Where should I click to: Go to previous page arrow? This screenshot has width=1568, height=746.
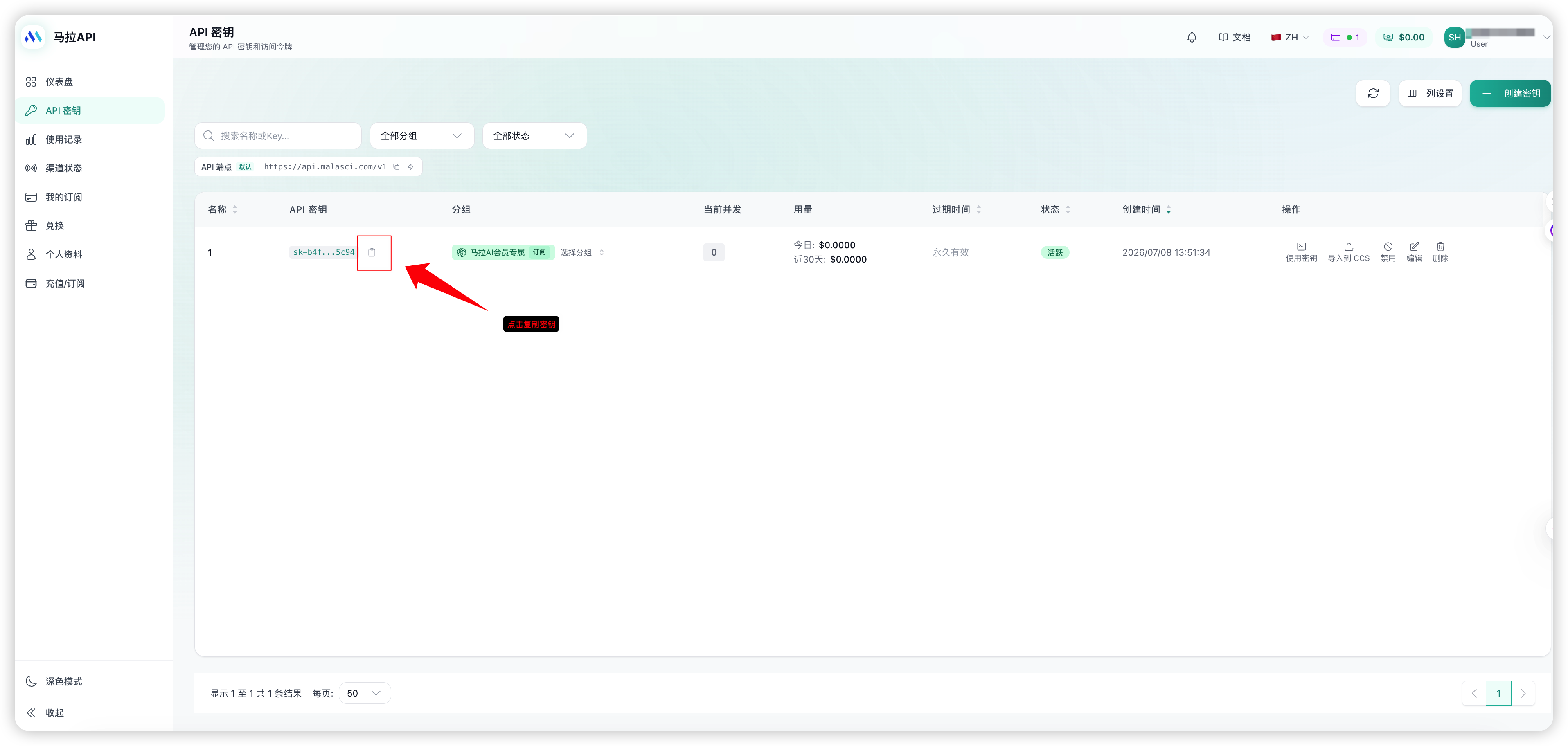click(1473, 693)
